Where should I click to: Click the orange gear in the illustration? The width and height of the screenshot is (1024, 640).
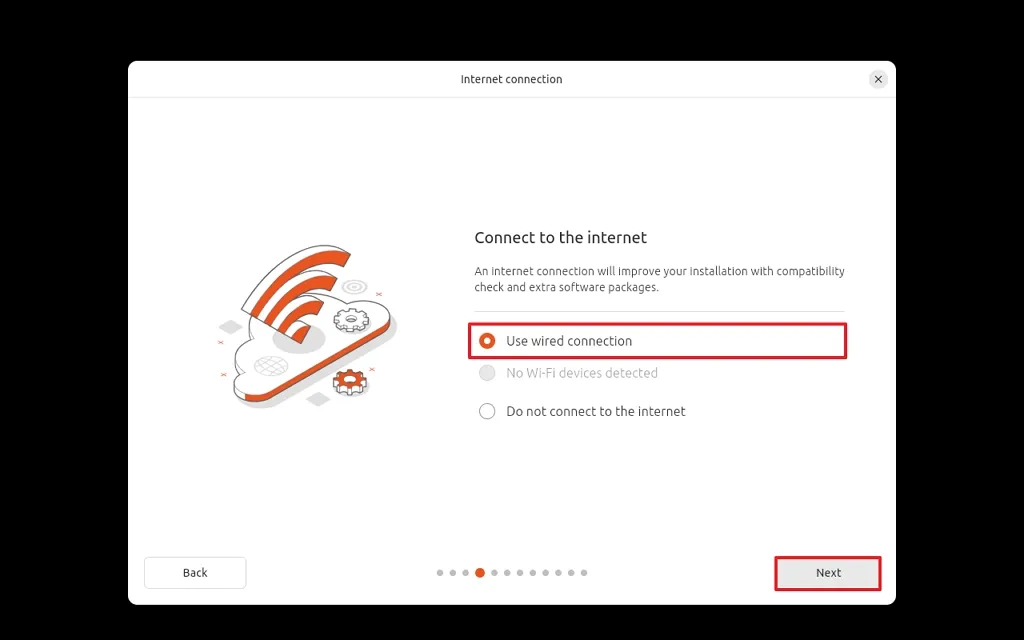pyautogui.click(x=349, y=380)
